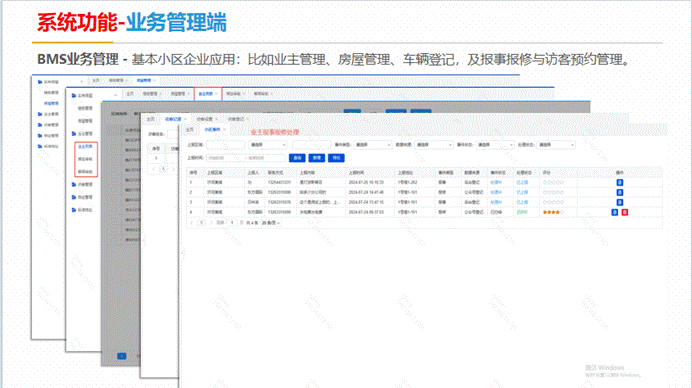Open the 处理状态 dropdown

pos(556,145)
